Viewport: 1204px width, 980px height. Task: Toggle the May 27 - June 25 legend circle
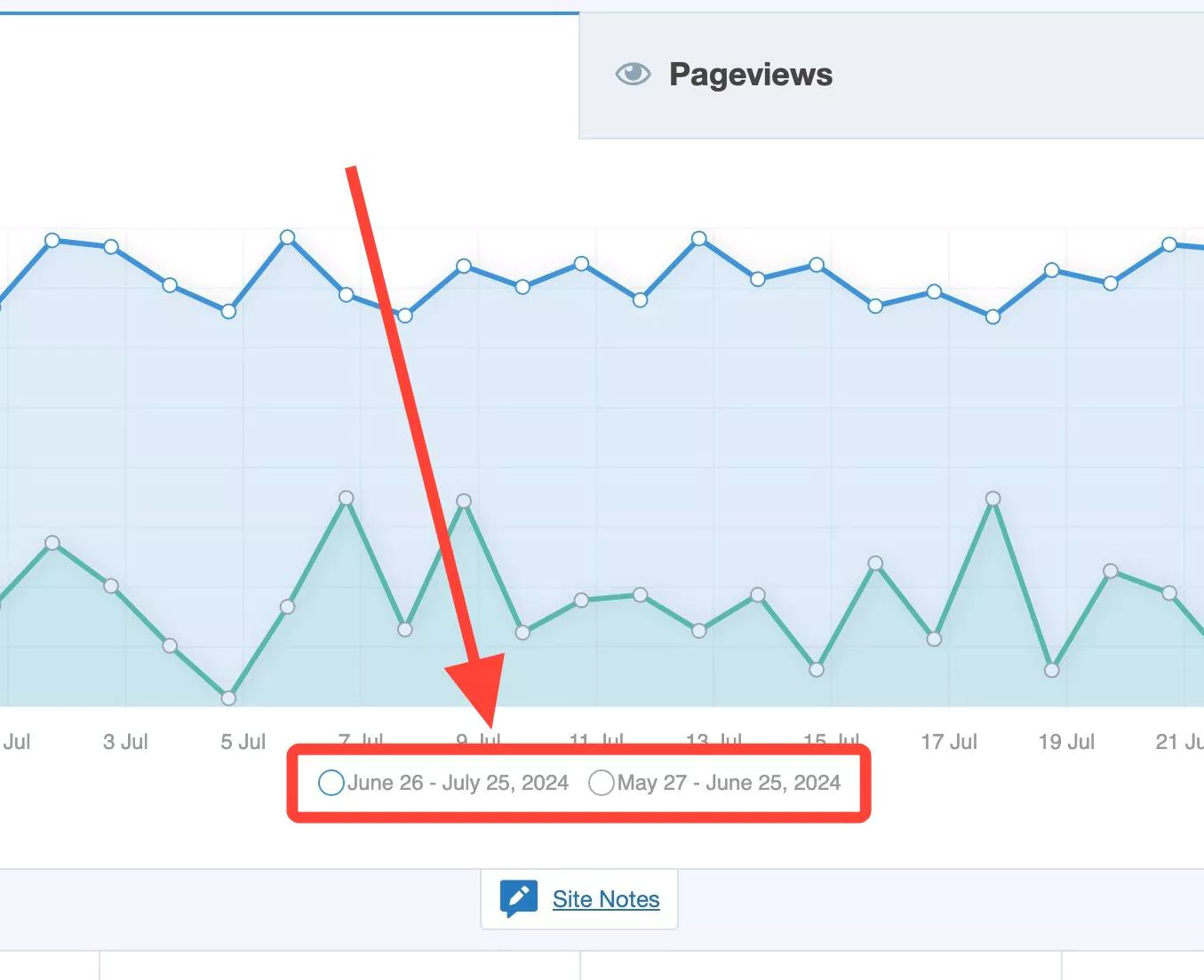(602, 783)
